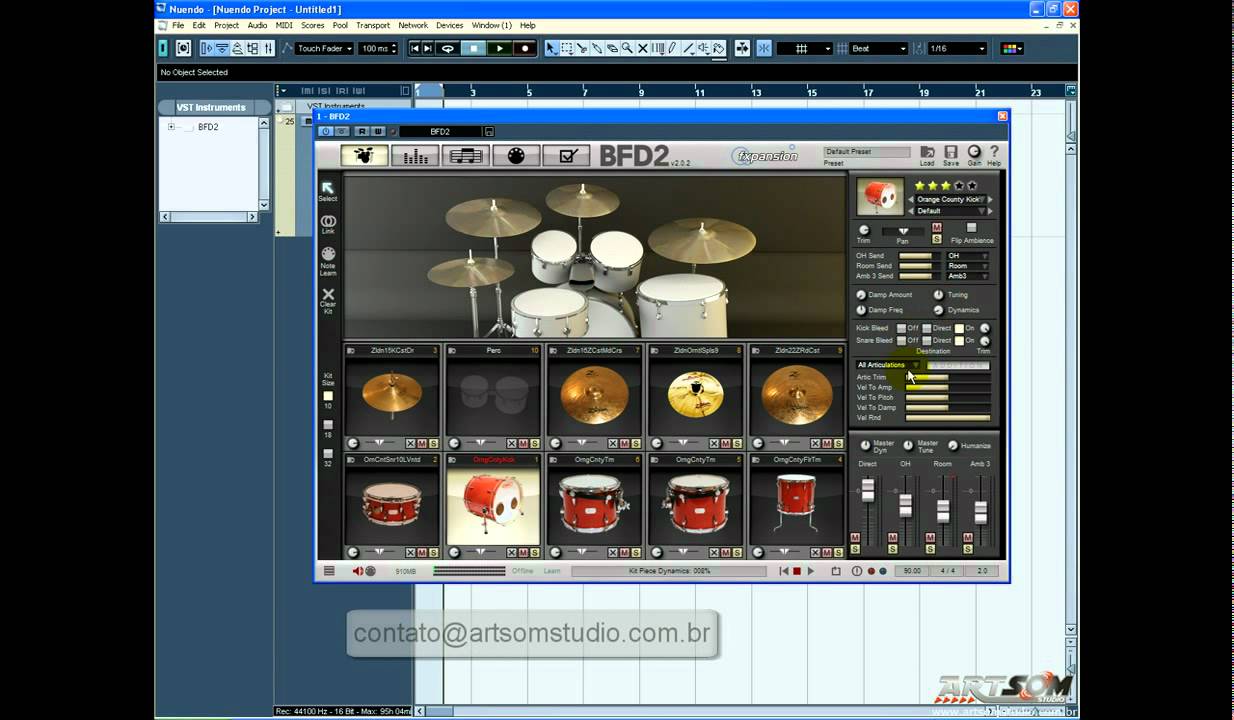Screen dimensions: 1234x720
Task: Click BFD2 groove transport stop square
Action: pos(797,571)
